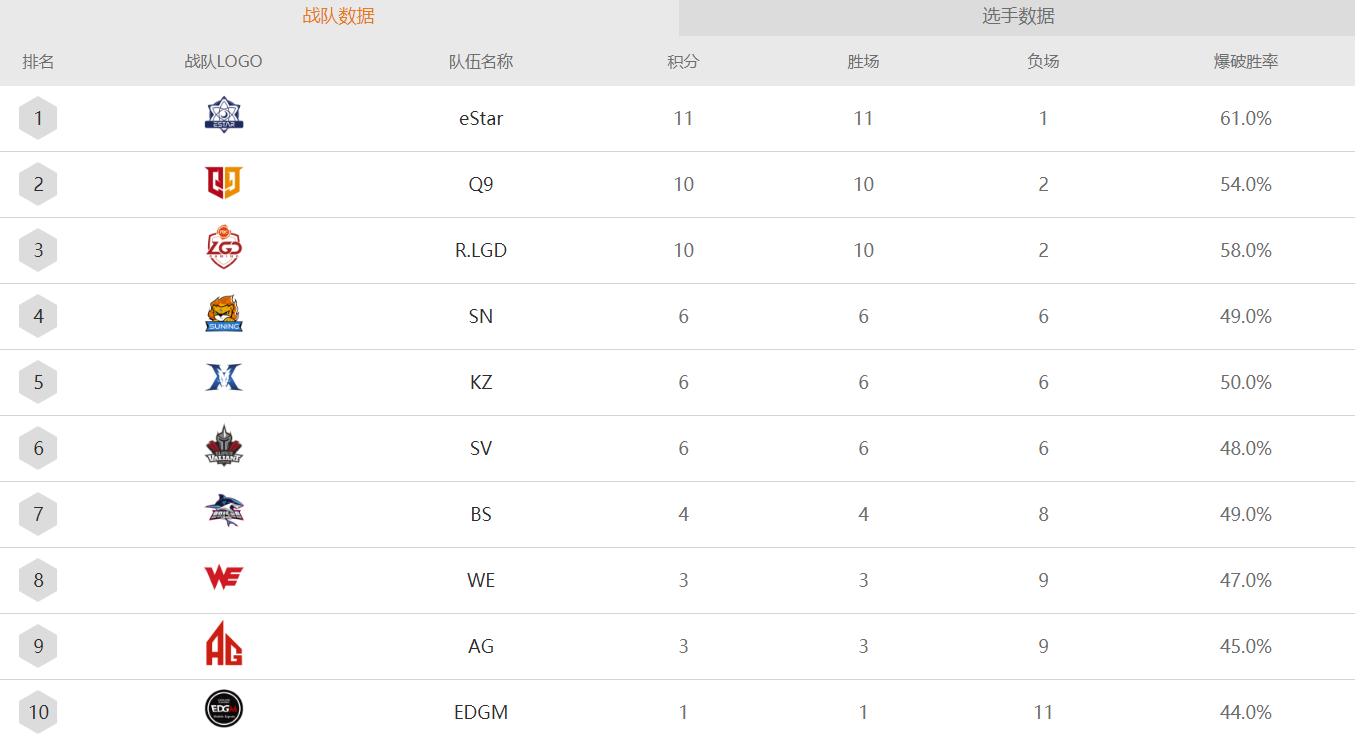1355x744 pixels.
Task: Click the red WE team logo
Action: 224,577
